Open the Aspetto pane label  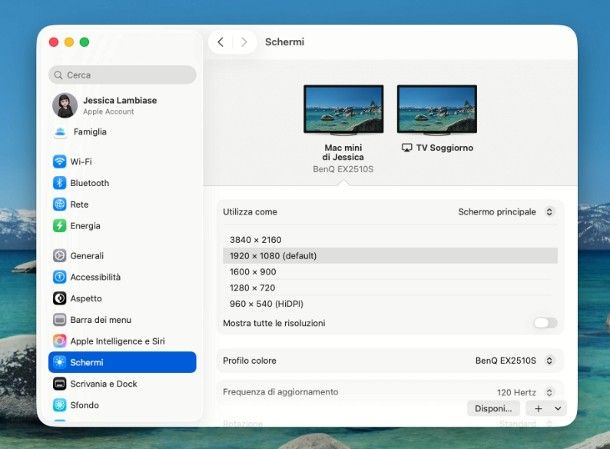coord(86,298)
